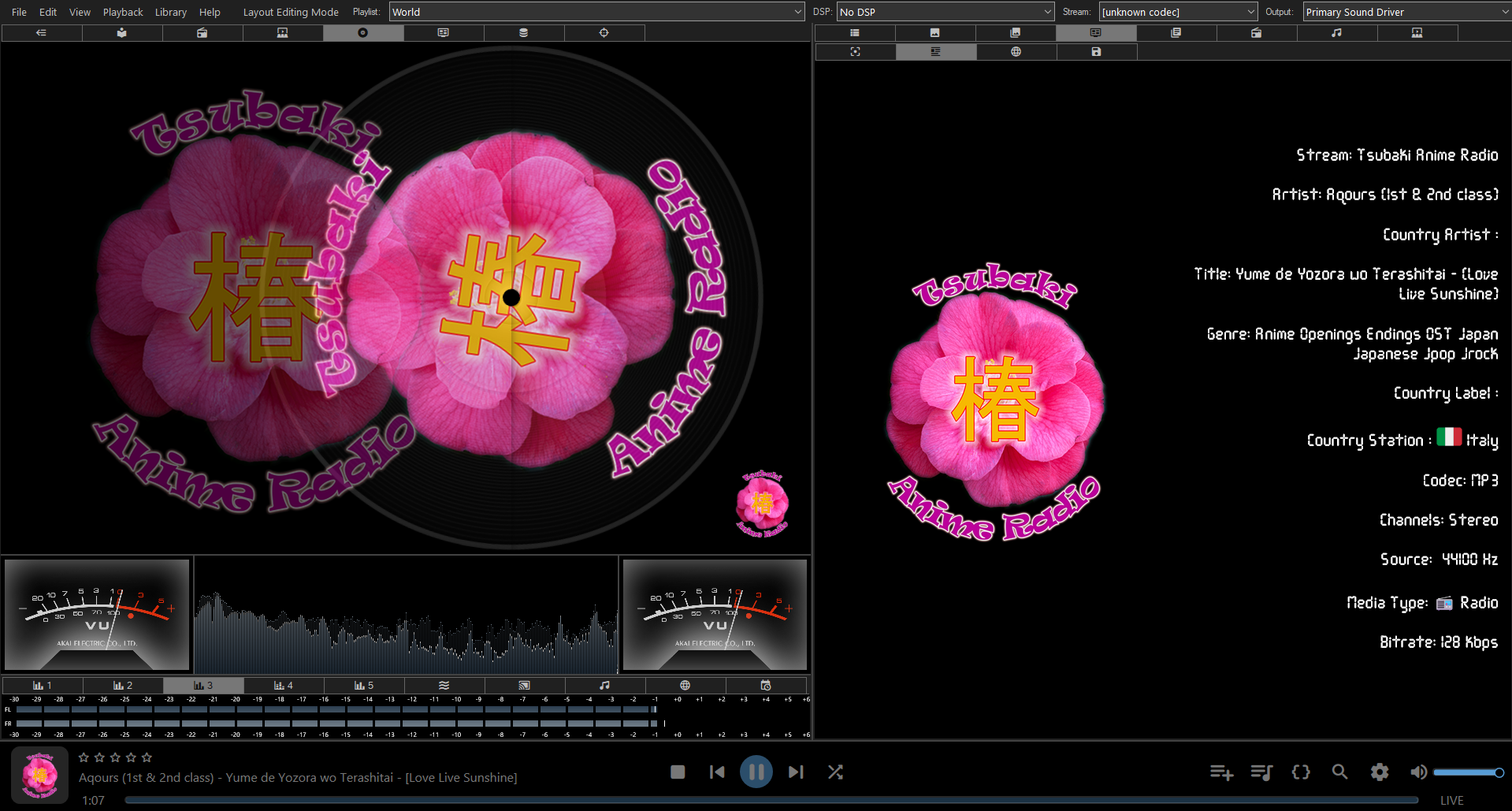Image resolution: width=1512 pixels, height=811 pixels.
Task: Toggle shuffle playback mode
Action: pyautogui.click(x=836, y=772)
